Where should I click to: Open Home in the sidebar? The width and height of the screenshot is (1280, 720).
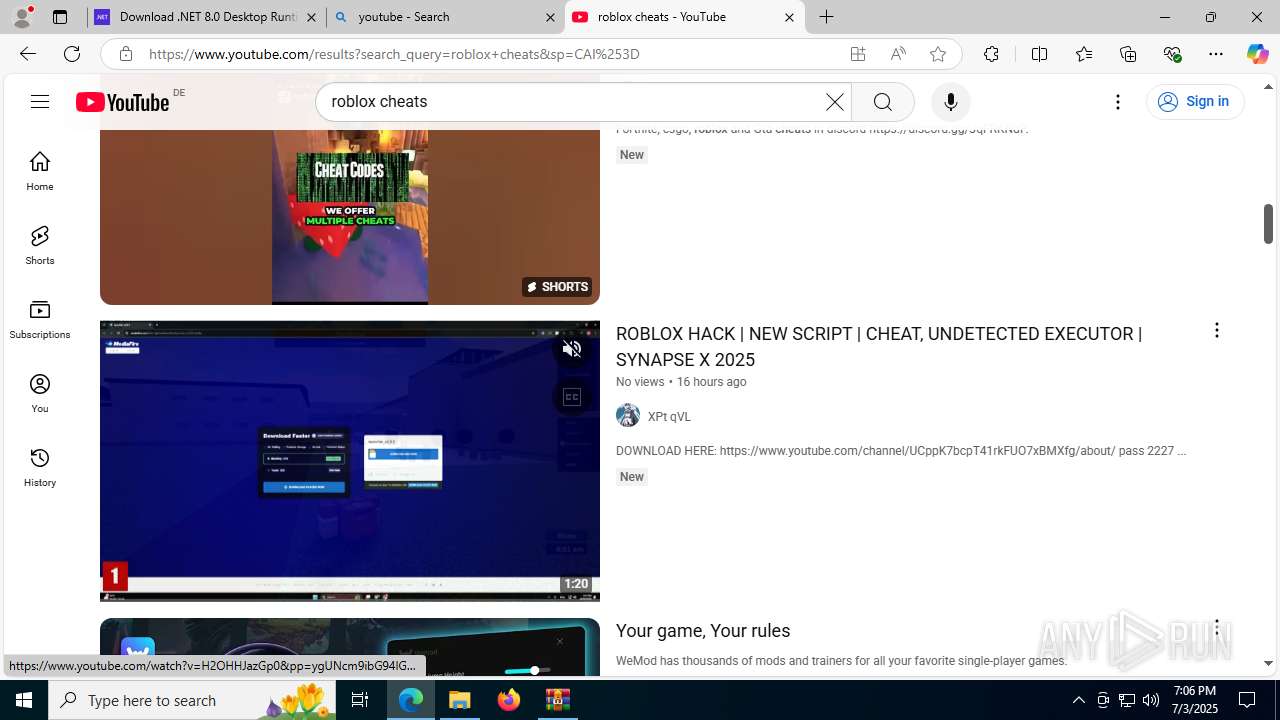(40, 171)
